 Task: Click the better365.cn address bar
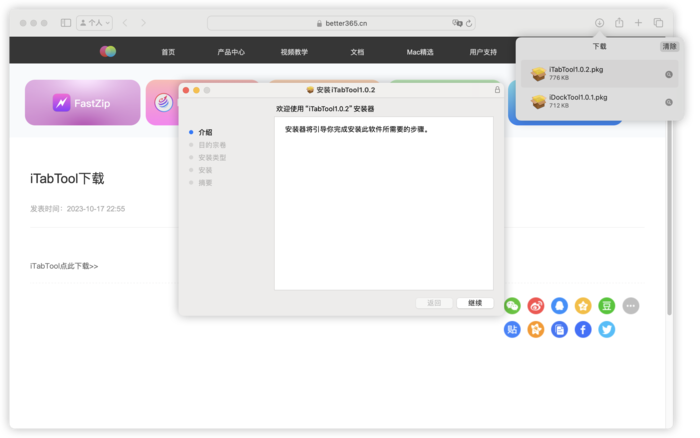click(342, 22)
